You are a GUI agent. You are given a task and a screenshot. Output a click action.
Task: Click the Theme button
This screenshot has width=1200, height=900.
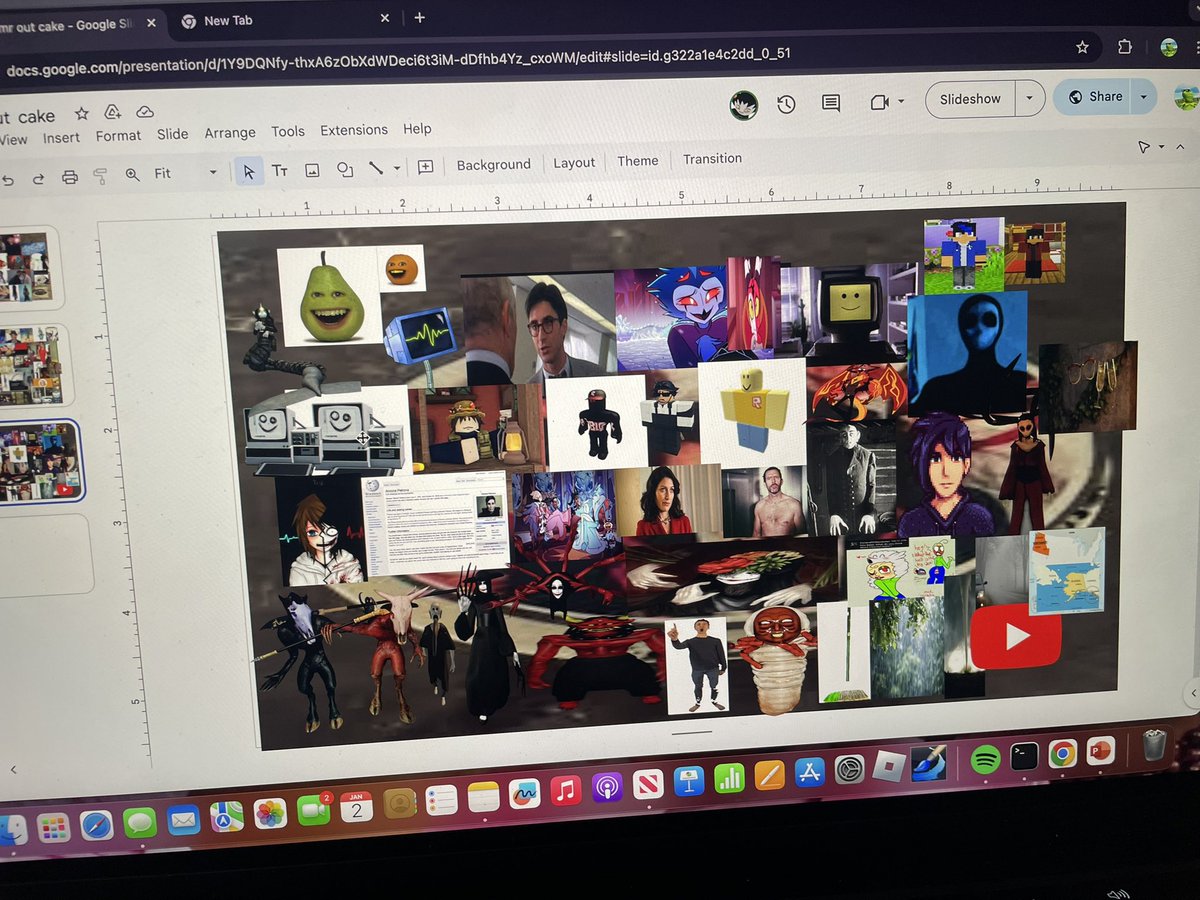click(x=638, y=160)
